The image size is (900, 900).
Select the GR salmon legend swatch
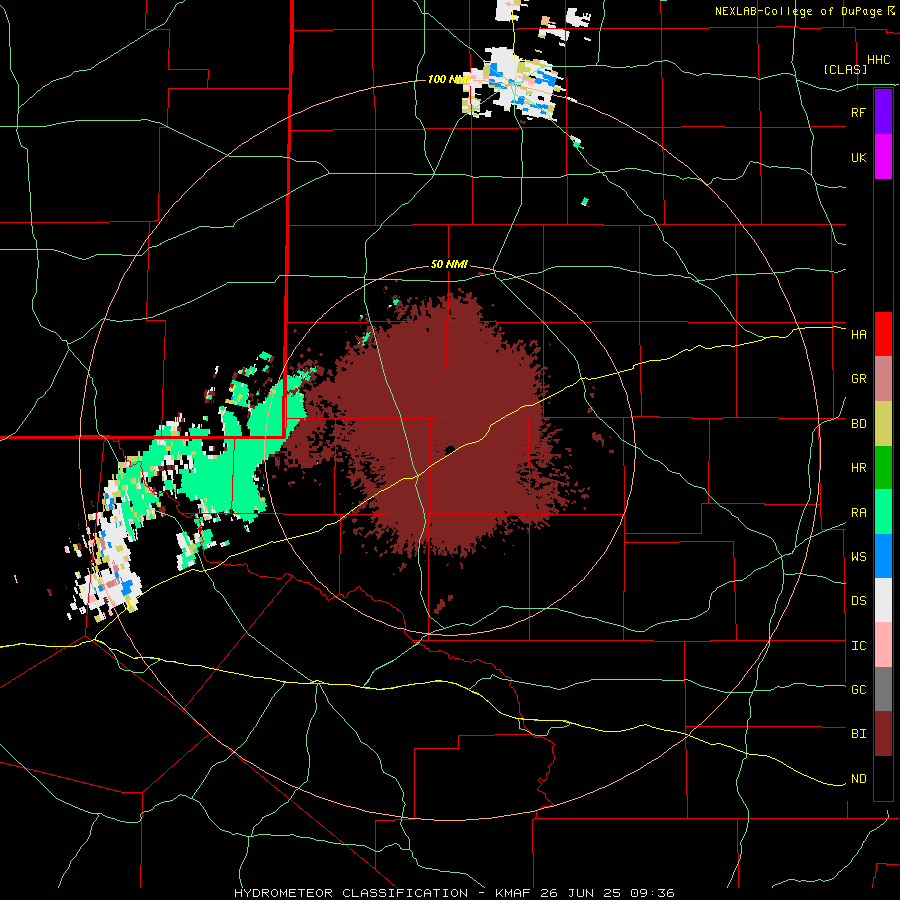tap(883, 379)
